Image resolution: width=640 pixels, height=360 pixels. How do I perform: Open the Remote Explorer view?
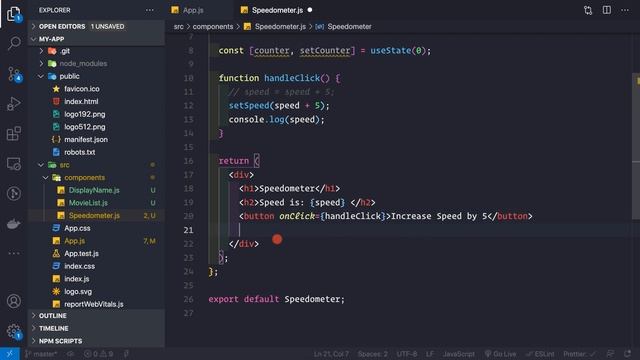click(14, 164)
